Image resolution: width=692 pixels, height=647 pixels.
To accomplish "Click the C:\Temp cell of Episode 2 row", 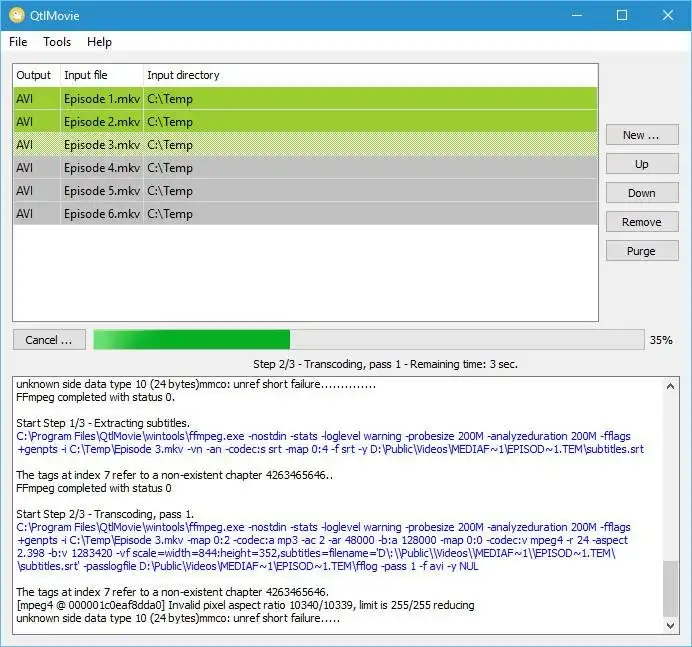I will pyautogui.click(x=370, y=122).
